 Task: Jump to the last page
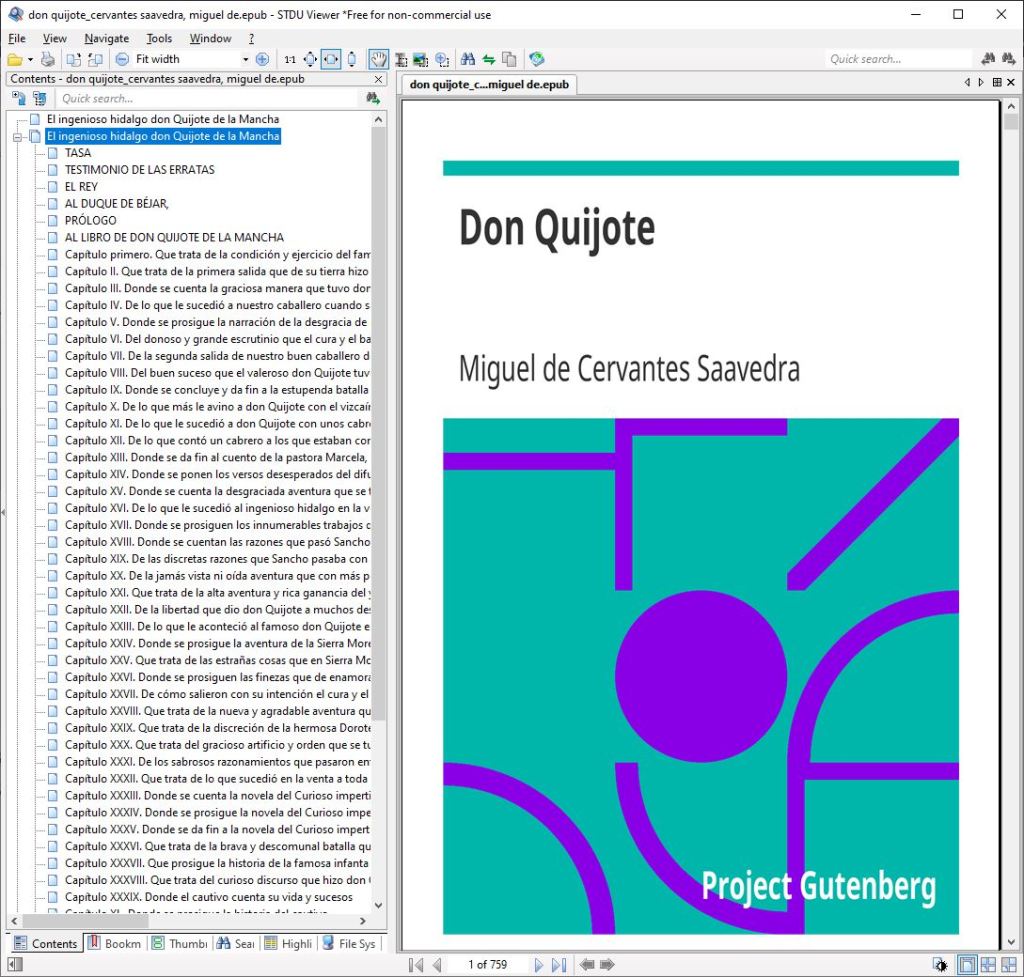point(559,965)
